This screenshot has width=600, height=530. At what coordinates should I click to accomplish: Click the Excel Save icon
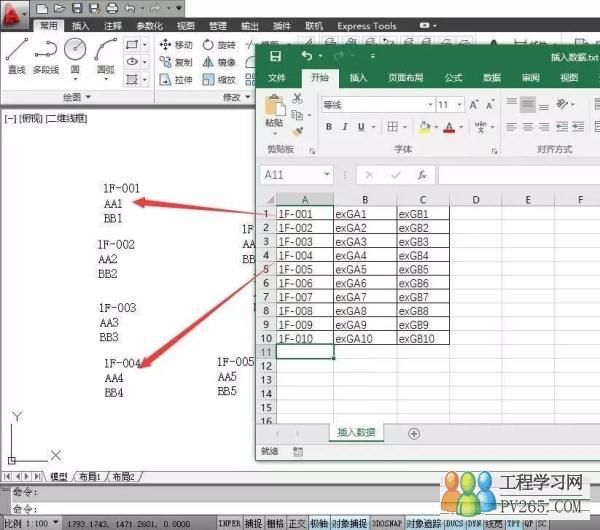(275, 56)
